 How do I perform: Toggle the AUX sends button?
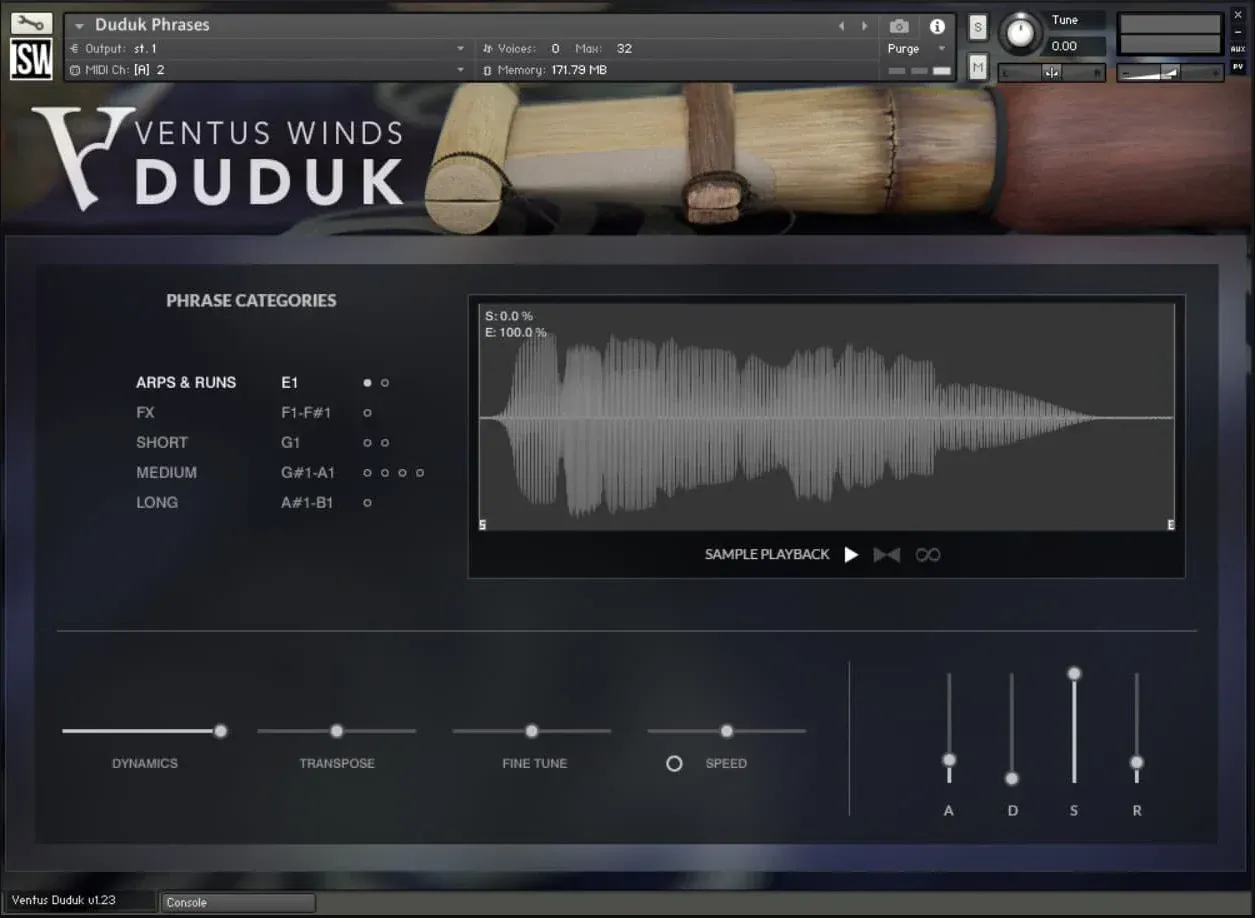[1238, 48]
